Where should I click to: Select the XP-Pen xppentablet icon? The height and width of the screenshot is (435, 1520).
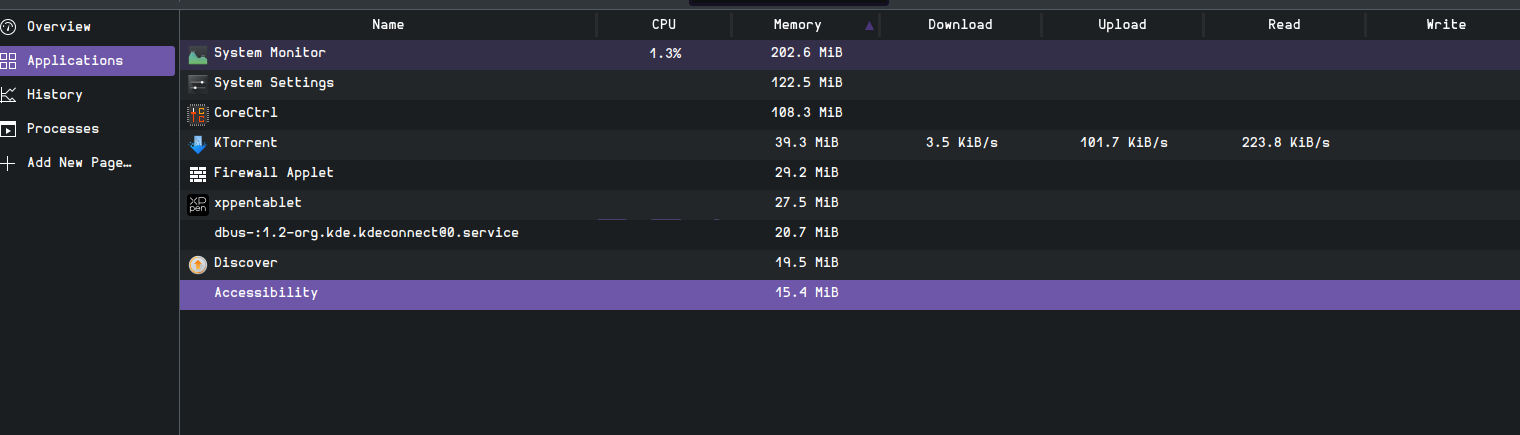tap(197, 204)
